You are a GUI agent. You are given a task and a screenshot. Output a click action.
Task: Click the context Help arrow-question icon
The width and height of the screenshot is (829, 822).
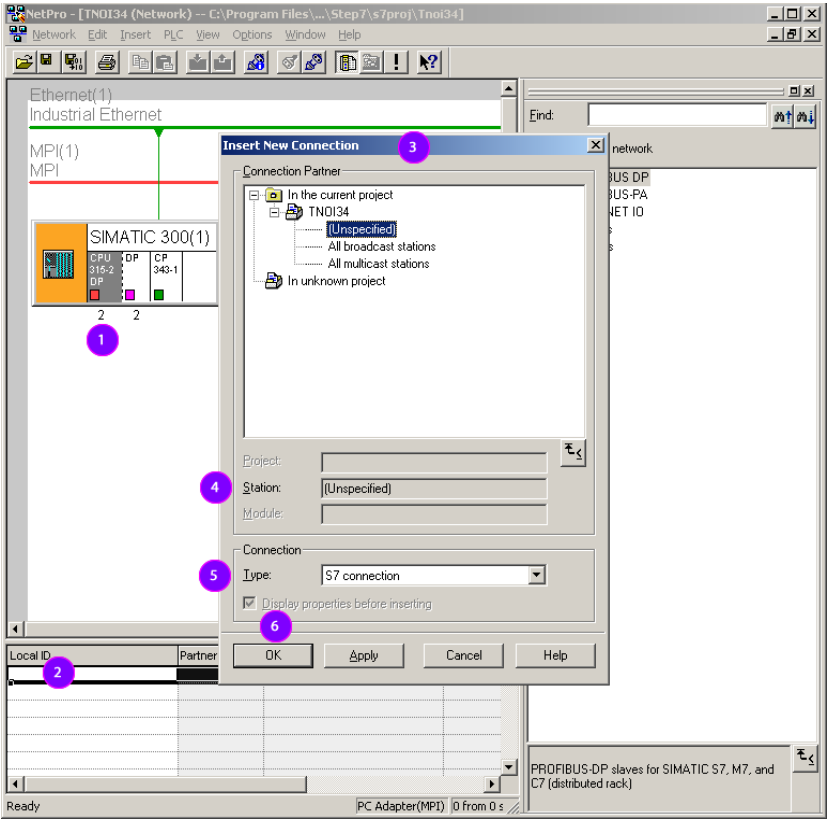429,62
